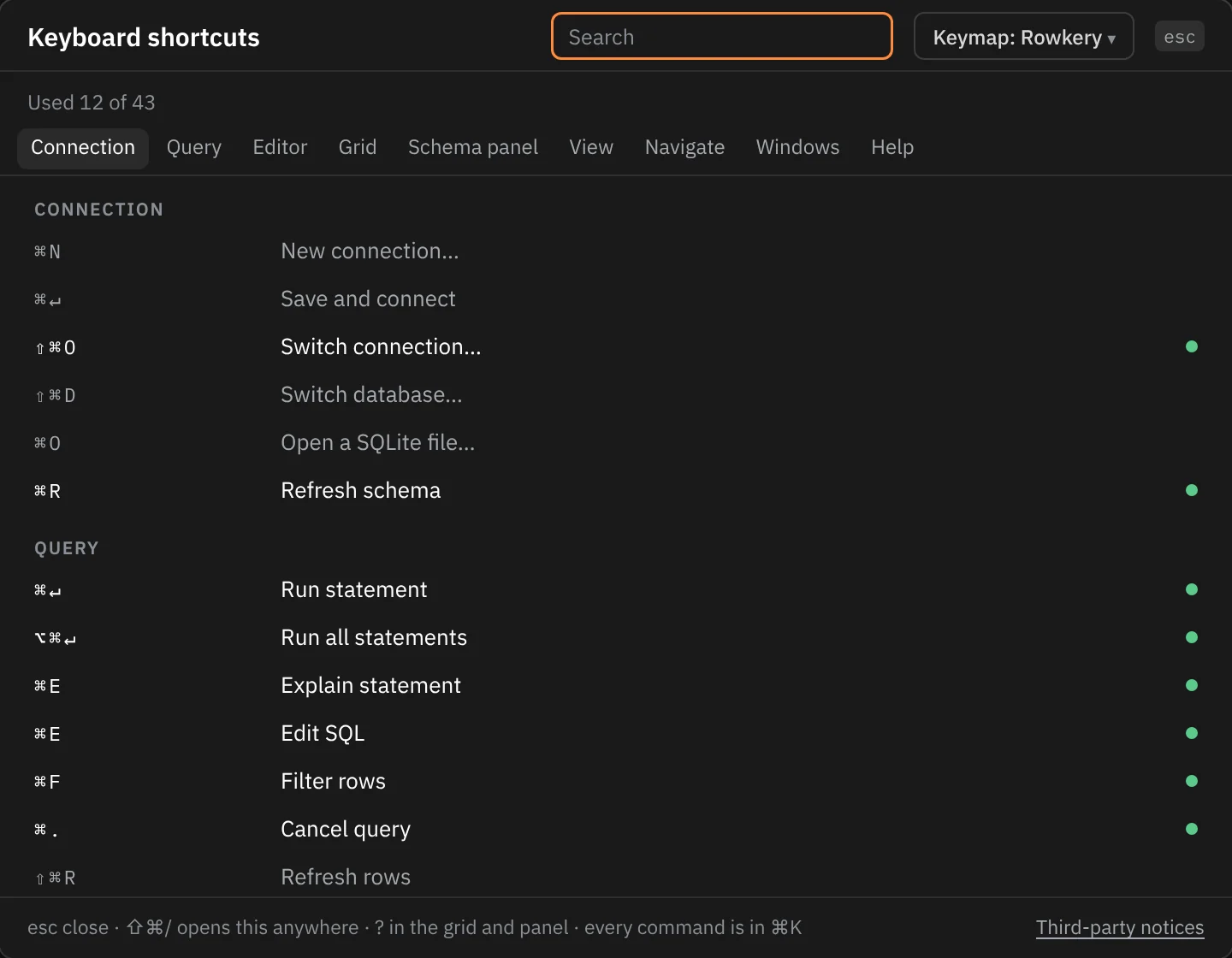Select the Connection tab
The image size is (1232, 958).
click(83, 148)
